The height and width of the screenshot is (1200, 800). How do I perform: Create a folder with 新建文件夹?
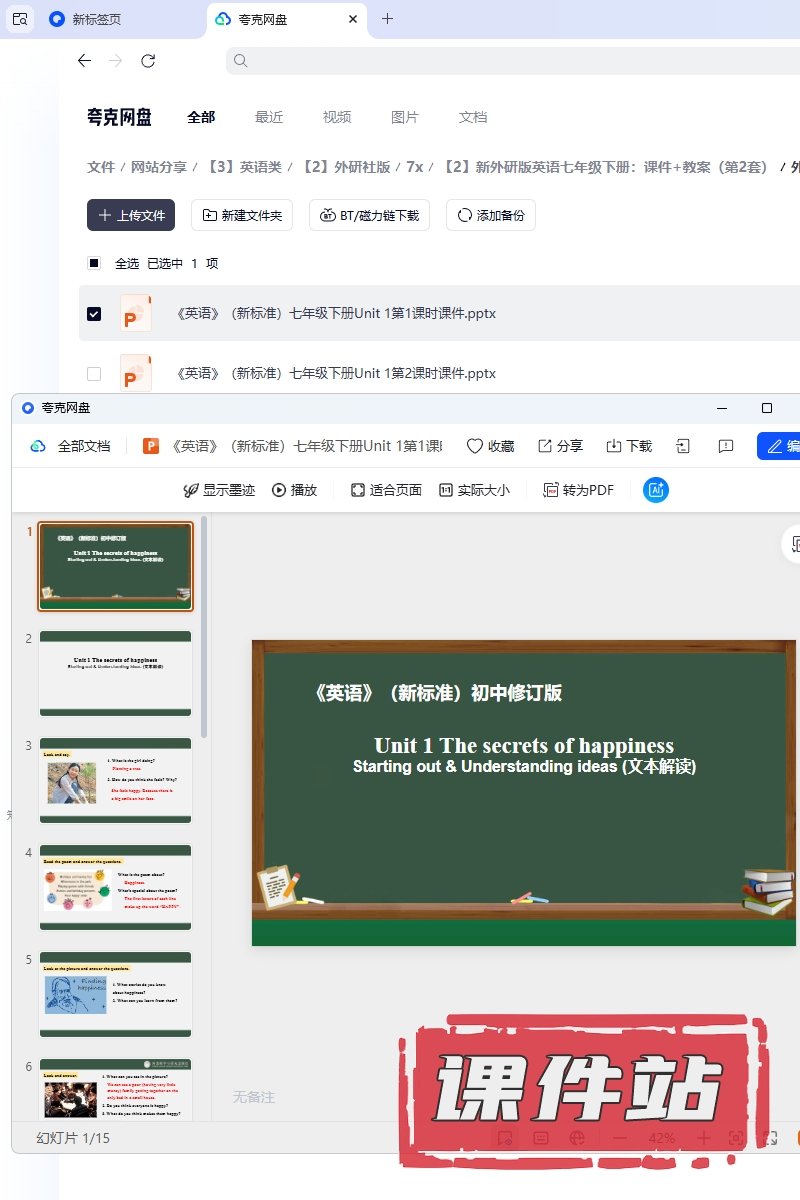(242, 215)
